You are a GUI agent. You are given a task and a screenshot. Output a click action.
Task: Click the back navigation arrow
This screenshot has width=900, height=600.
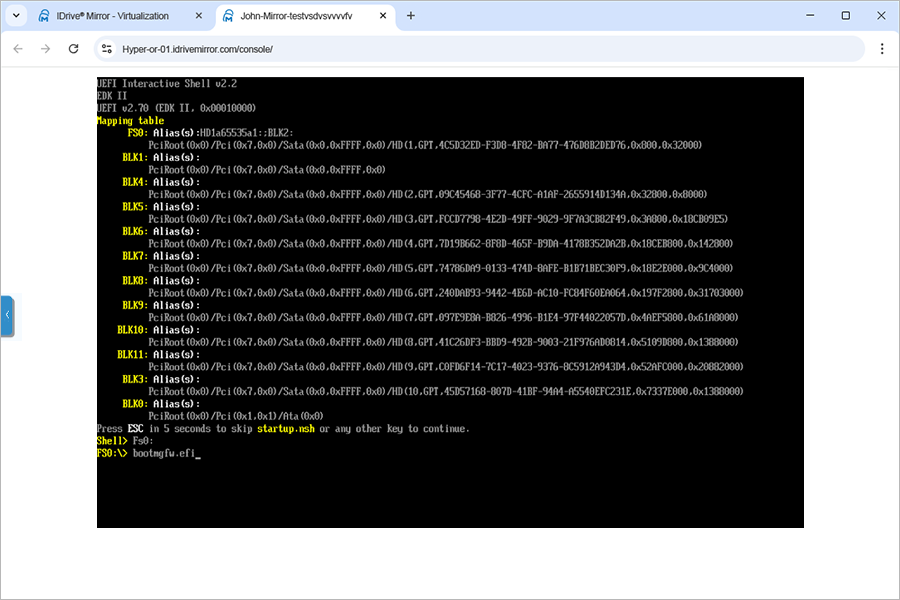17,48
